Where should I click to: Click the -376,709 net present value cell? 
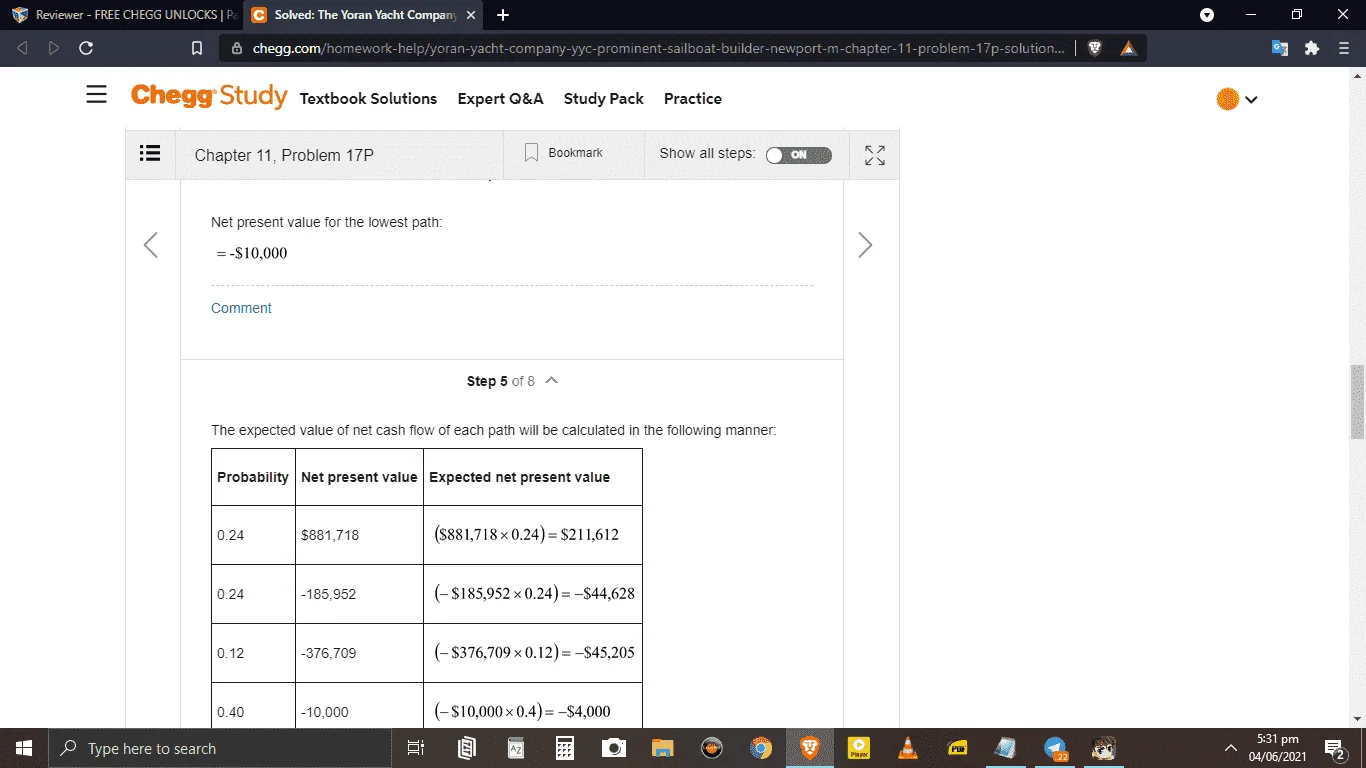click(359, 653)
